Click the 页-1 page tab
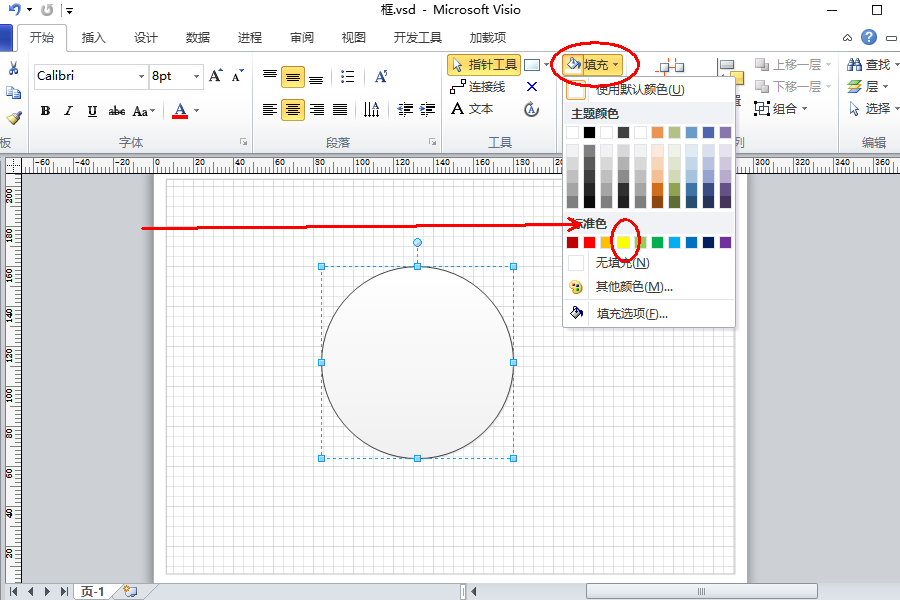 92,590
